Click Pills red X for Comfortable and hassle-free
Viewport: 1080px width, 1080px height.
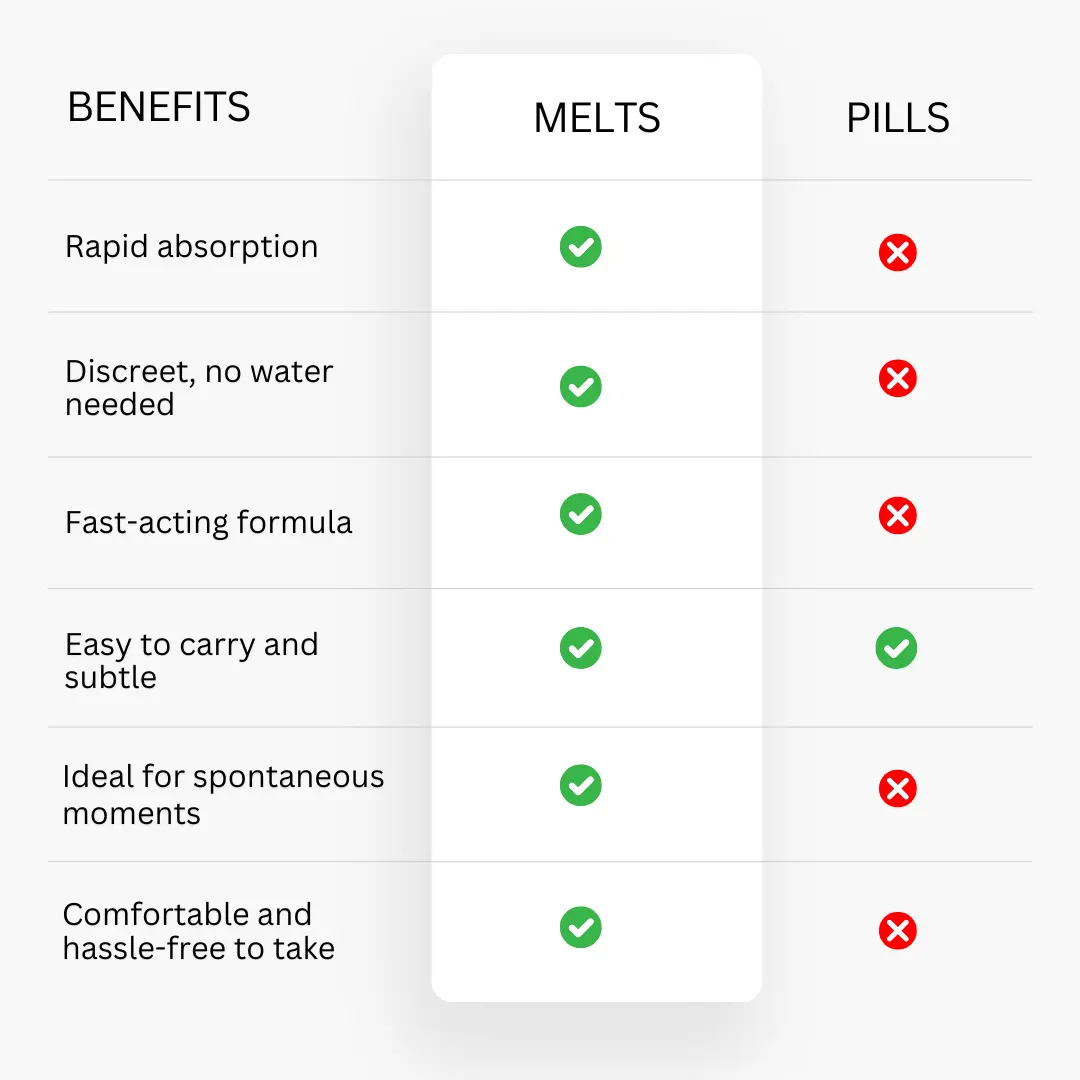tap(897, 932)
